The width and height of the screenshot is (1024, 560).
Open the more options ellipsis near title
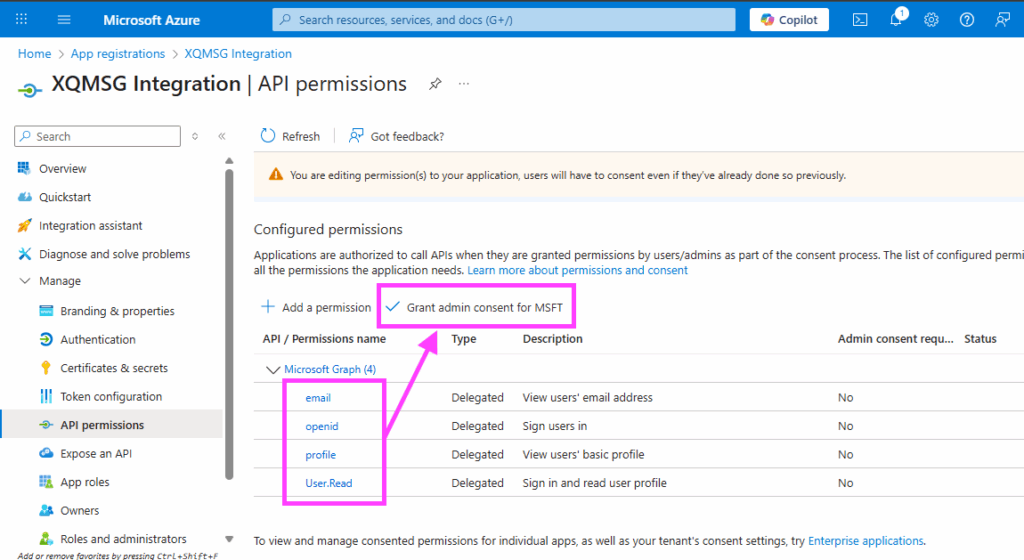tap(464, 84)
